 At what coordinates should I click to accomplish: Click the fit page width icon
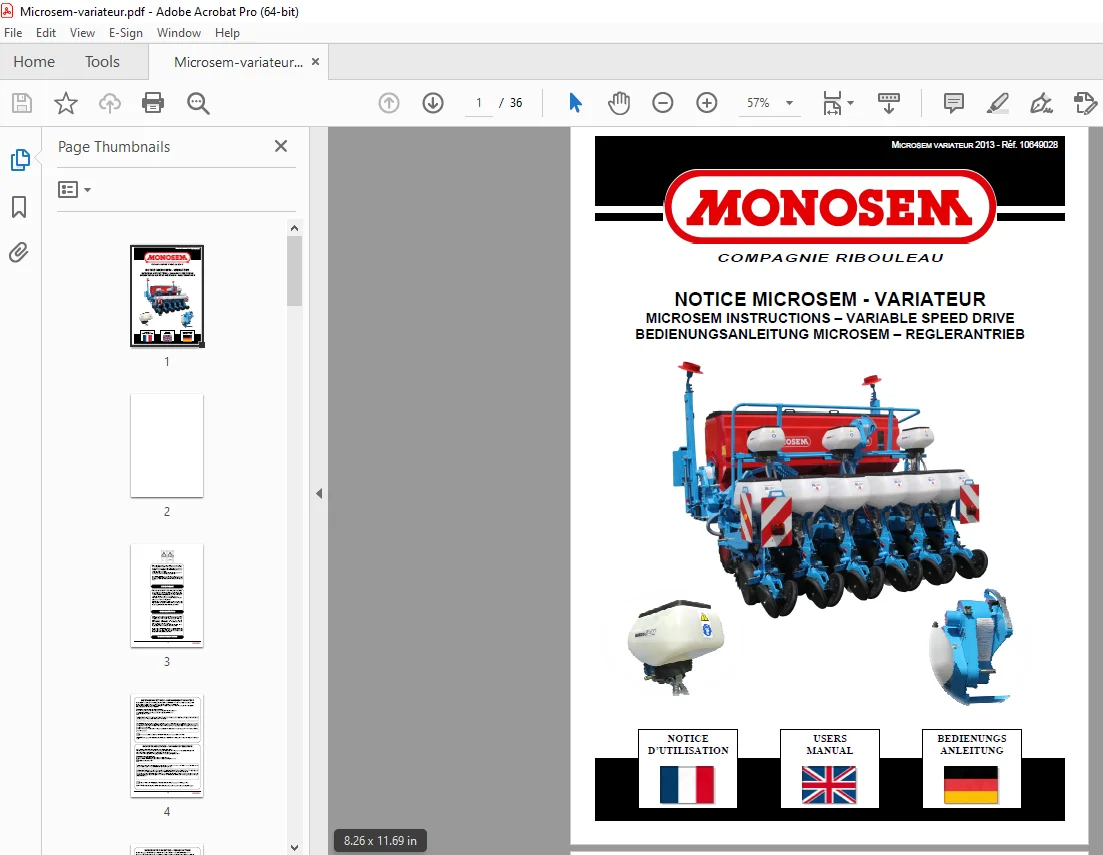(832, 103)
